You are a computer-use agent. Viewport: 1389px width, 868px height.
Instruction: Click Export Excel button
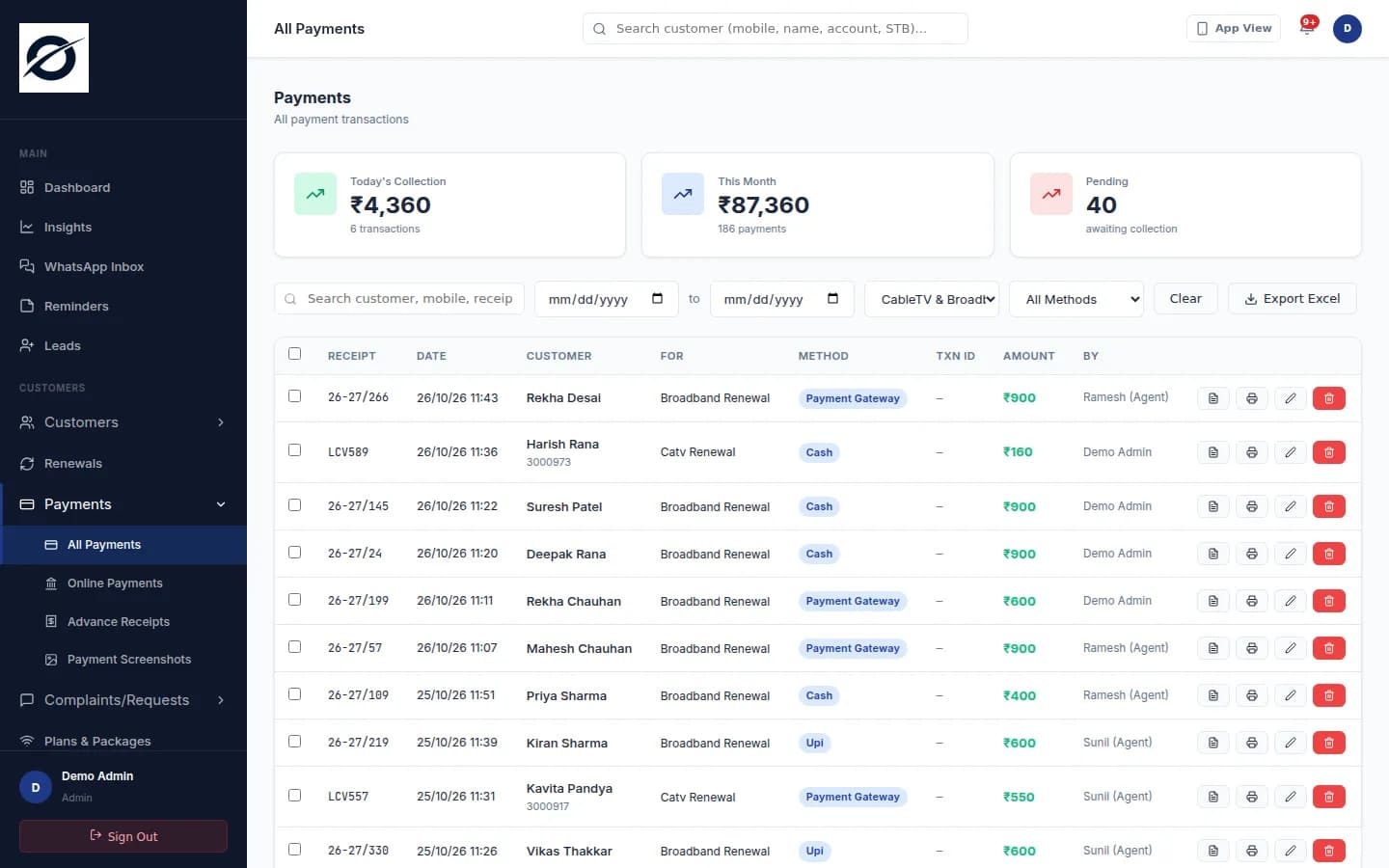[x=1293, y=299]
